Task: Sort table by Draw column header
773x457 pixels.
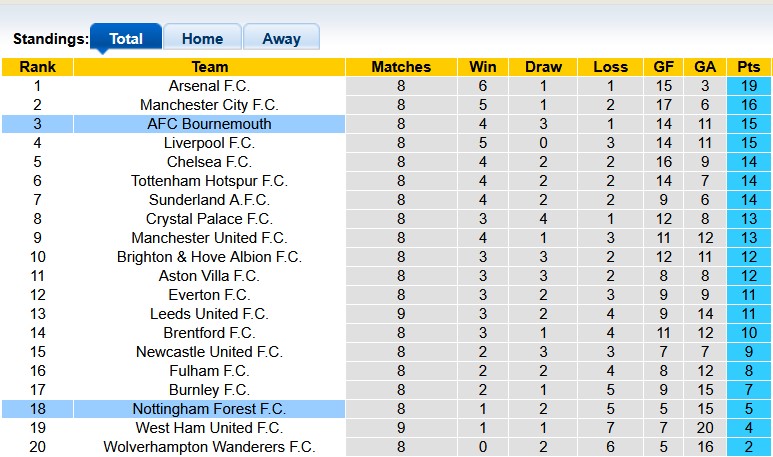Action: coord(543,67)
